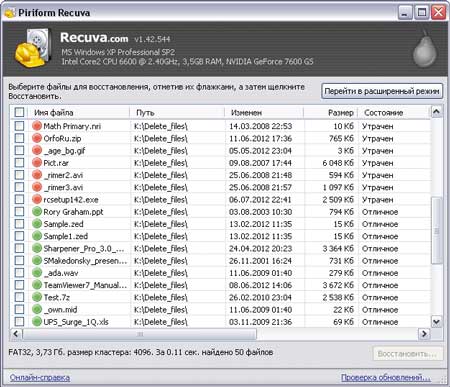Viewport: 450px width, 387px height.
Task: Click the vertical scrollbar up arrow
Action: (437, 112)
